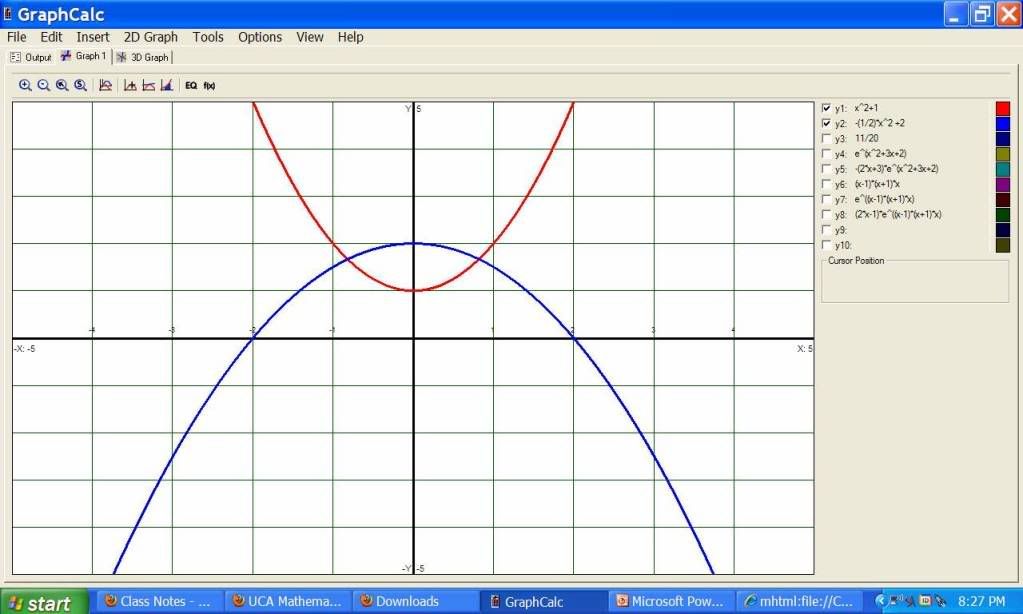
Task: Click the teal color swatch for y5
Action: [1003, 169]
